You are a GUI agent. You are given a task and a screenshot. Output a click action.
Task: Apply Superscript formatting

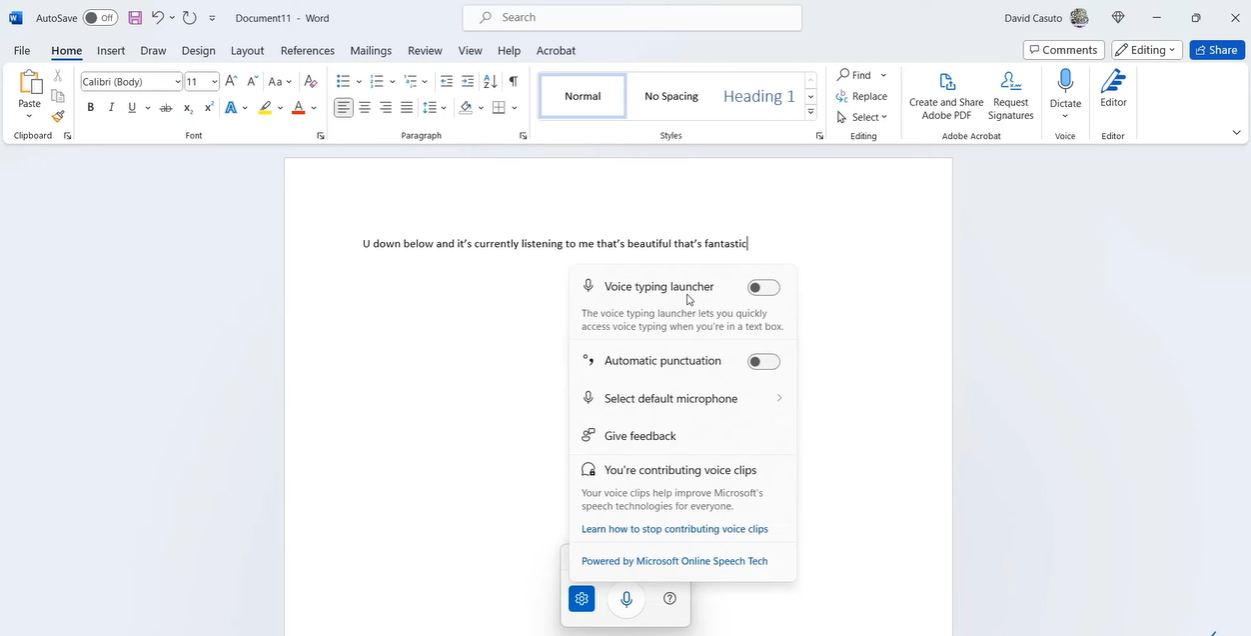point(209,108)
